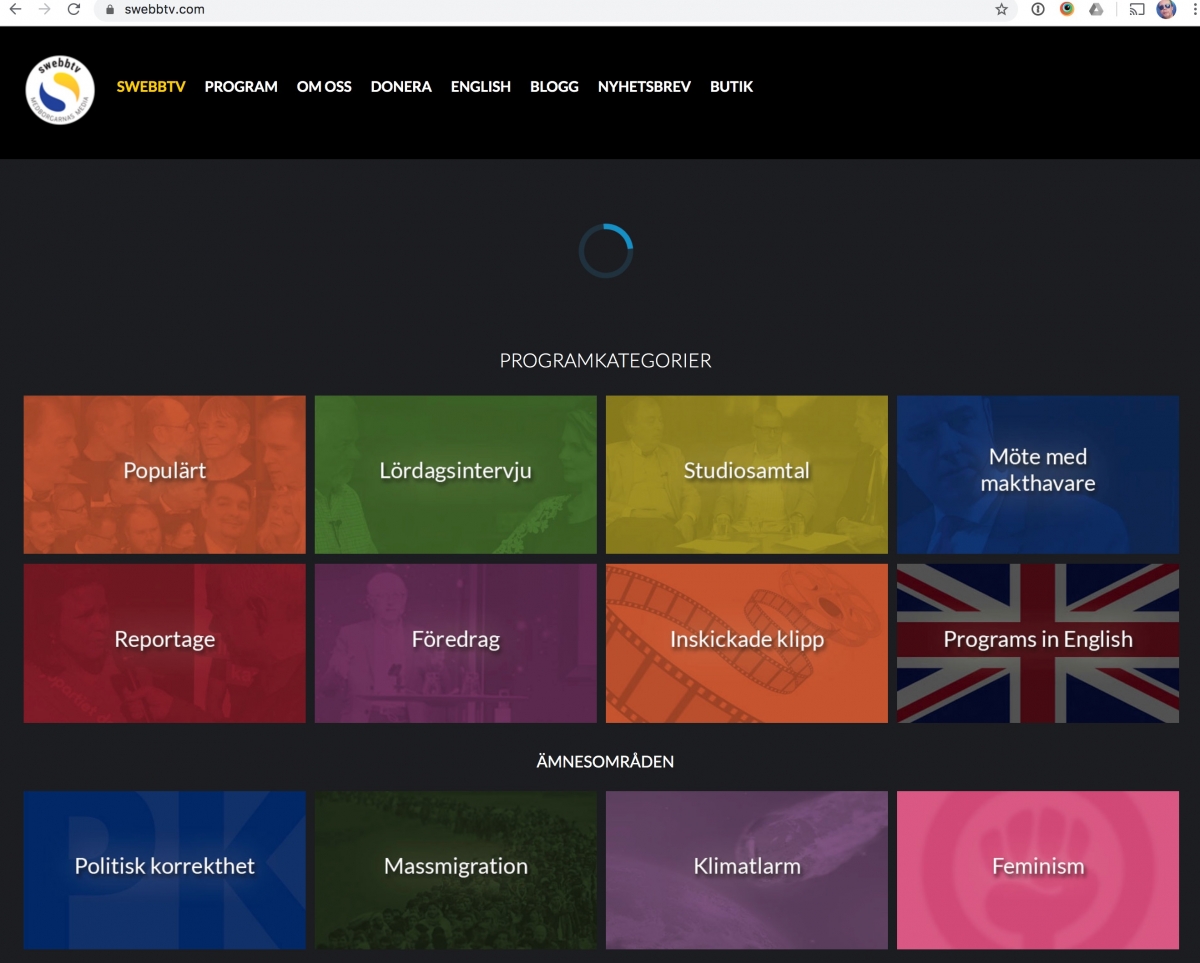Select the Programs in English tile
Image resolution: width=1200 pixels, height=963 pixels.
1037,643
